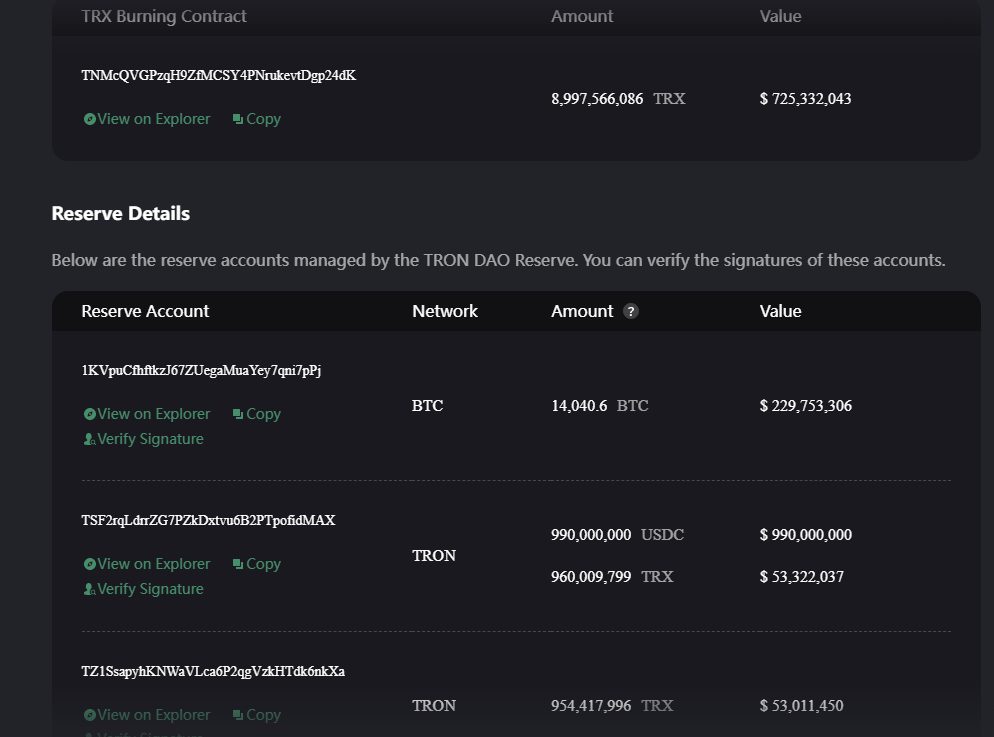Click copy icon for TNMcQVGPzqH9 address

[x=238, y=119]
